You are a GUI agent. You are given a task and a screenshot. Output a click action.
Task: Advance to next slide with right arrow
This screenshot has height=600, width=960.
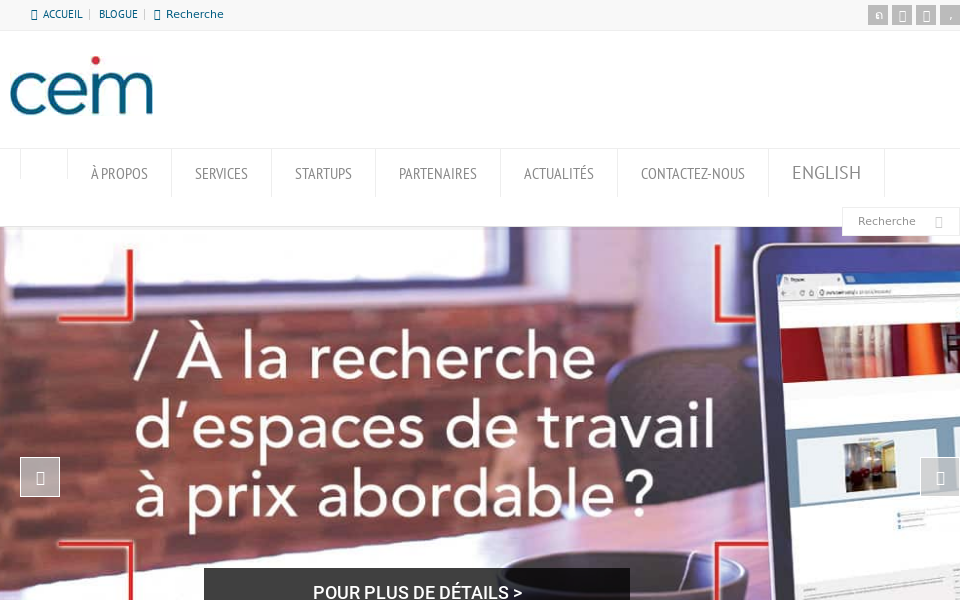tap(940, 477)
